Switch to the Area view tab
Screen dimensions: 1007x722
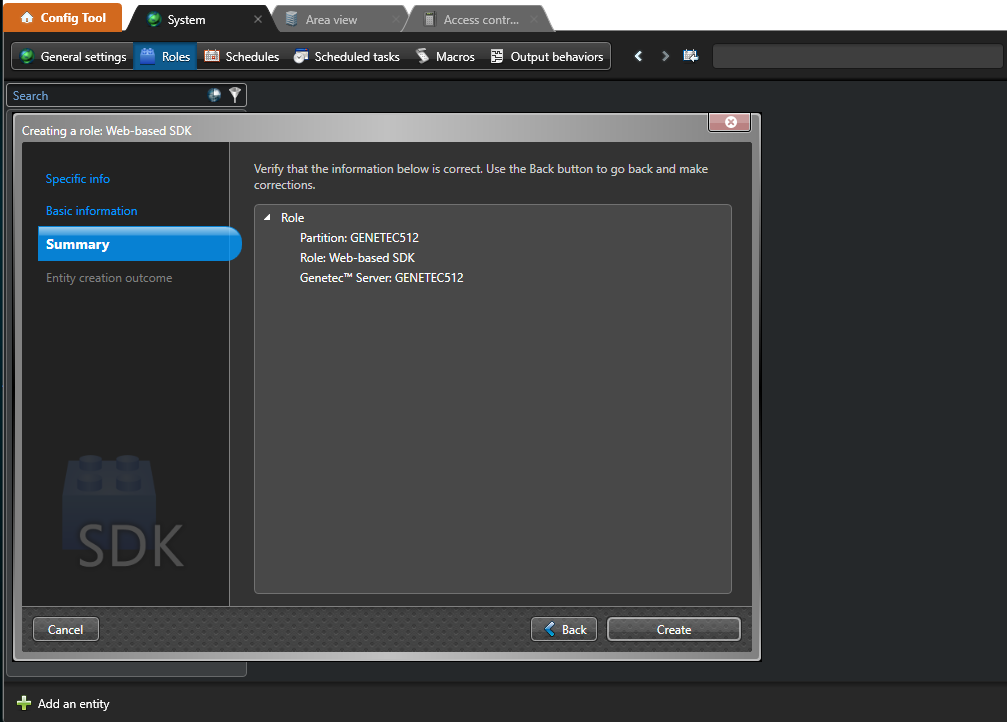point(331,19)
